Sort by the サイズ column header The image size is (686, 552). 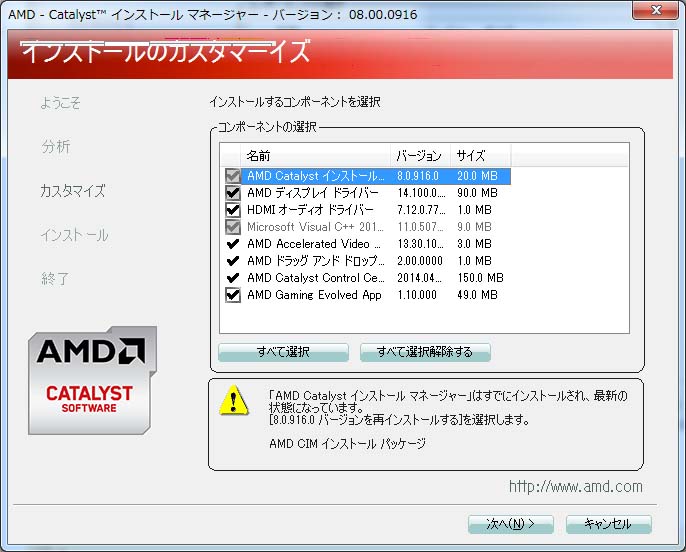(x=480, y=155)
